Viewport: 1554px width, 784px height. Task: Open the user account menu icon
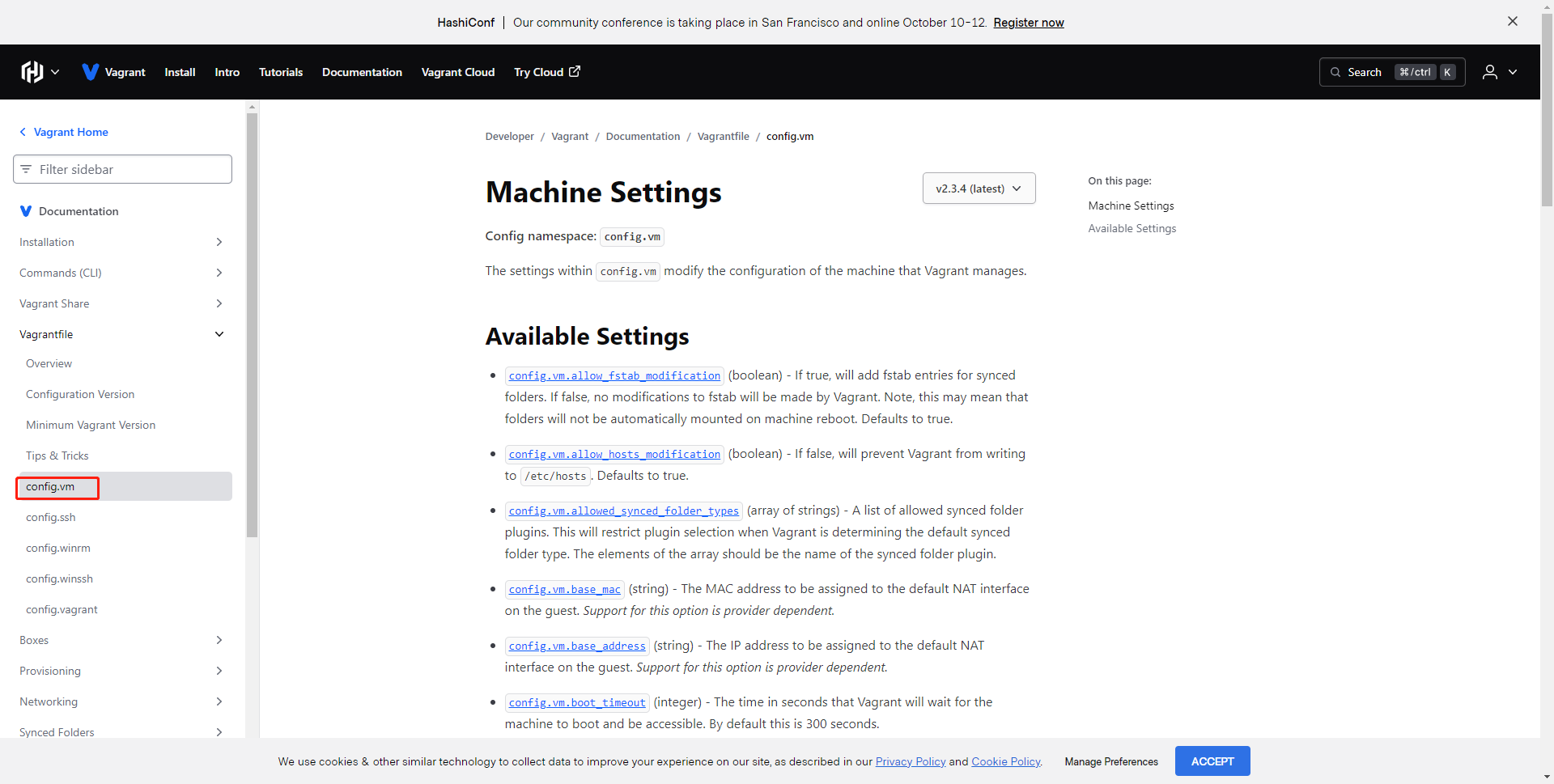pyautogui.click(x=1499, y=72)
